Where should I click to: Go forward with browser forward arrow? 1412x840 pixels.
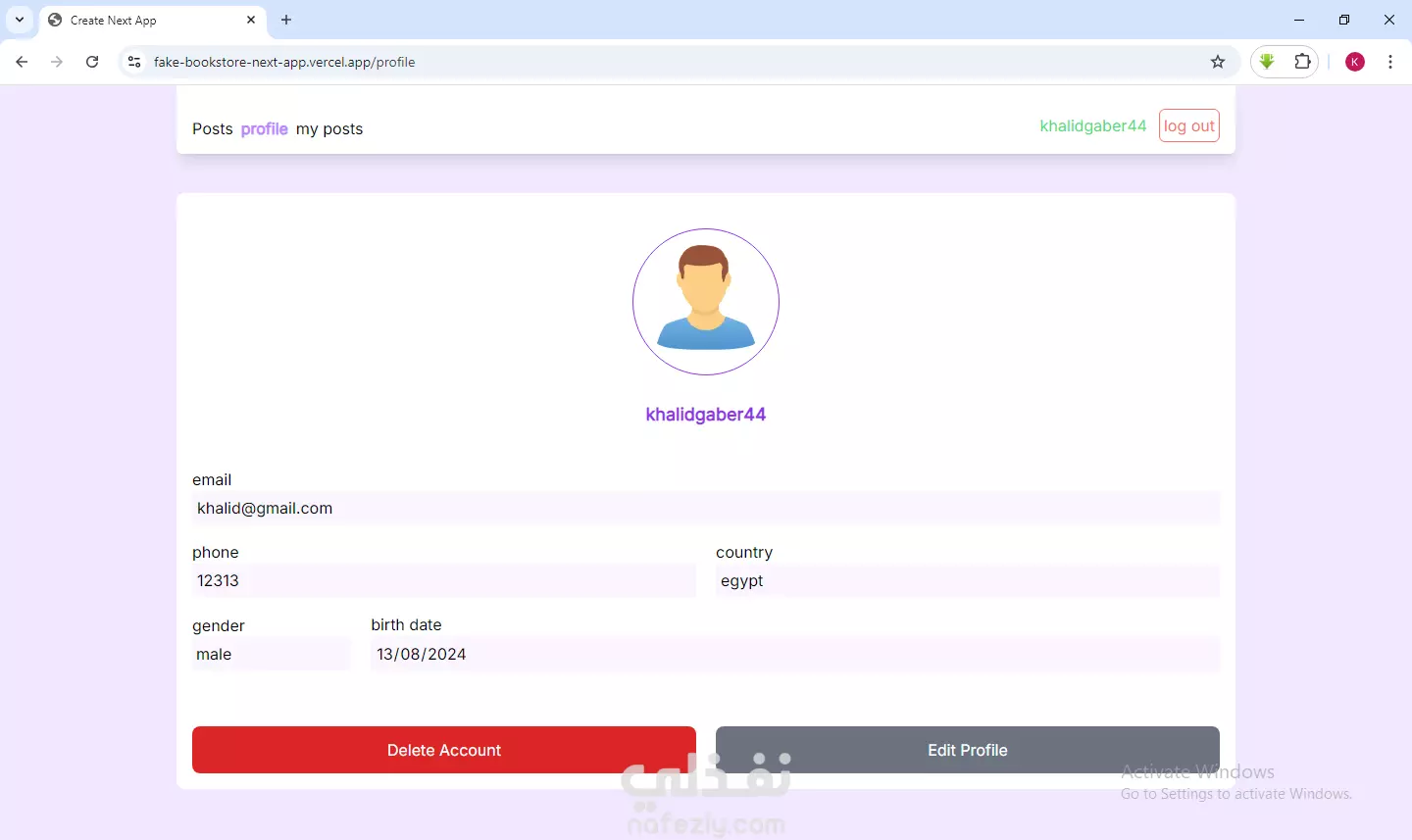tap(57, 62)
